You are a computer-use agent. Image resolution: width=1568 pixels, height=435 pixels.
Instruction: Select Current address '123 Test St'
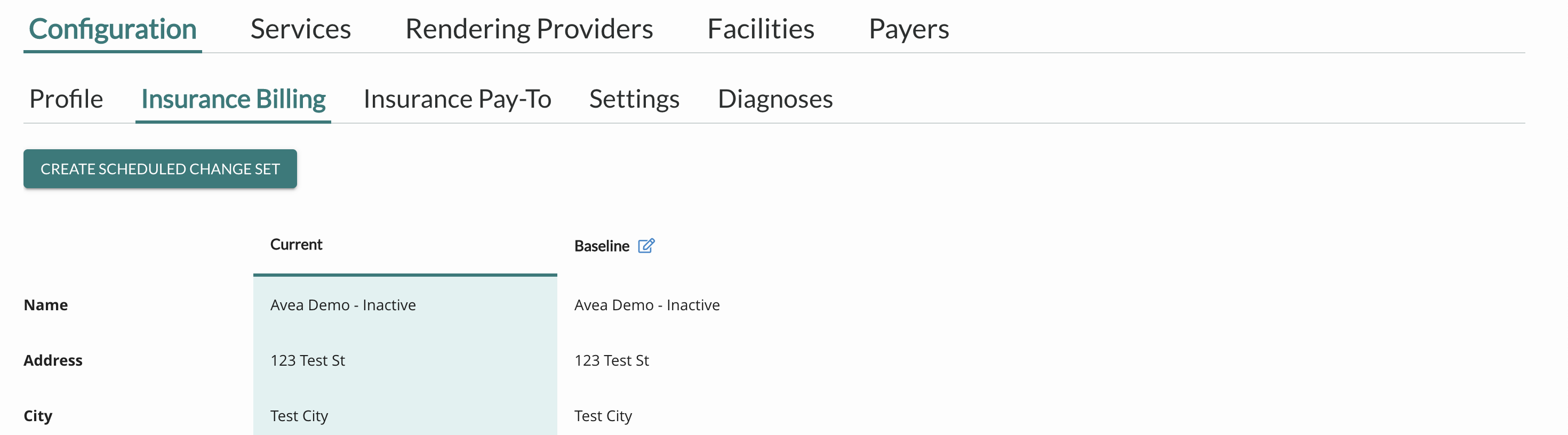(307, 360)
